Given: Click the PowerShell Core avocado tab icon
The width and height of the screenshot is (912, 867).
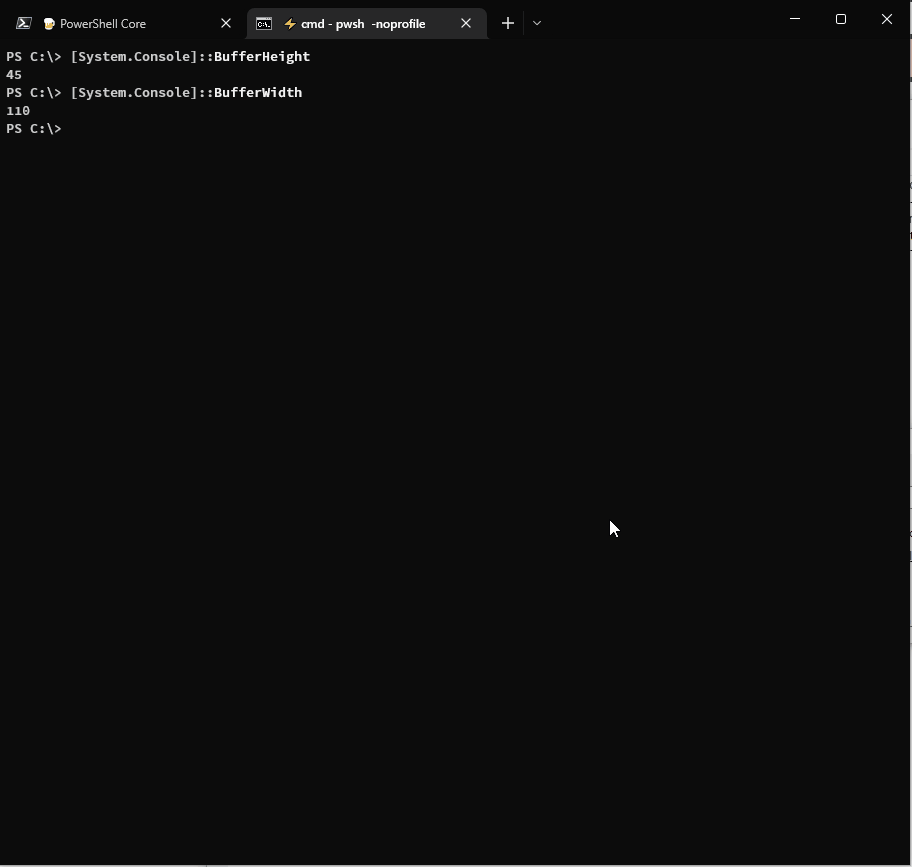Looking at the screenshot, I should point(50,23).
